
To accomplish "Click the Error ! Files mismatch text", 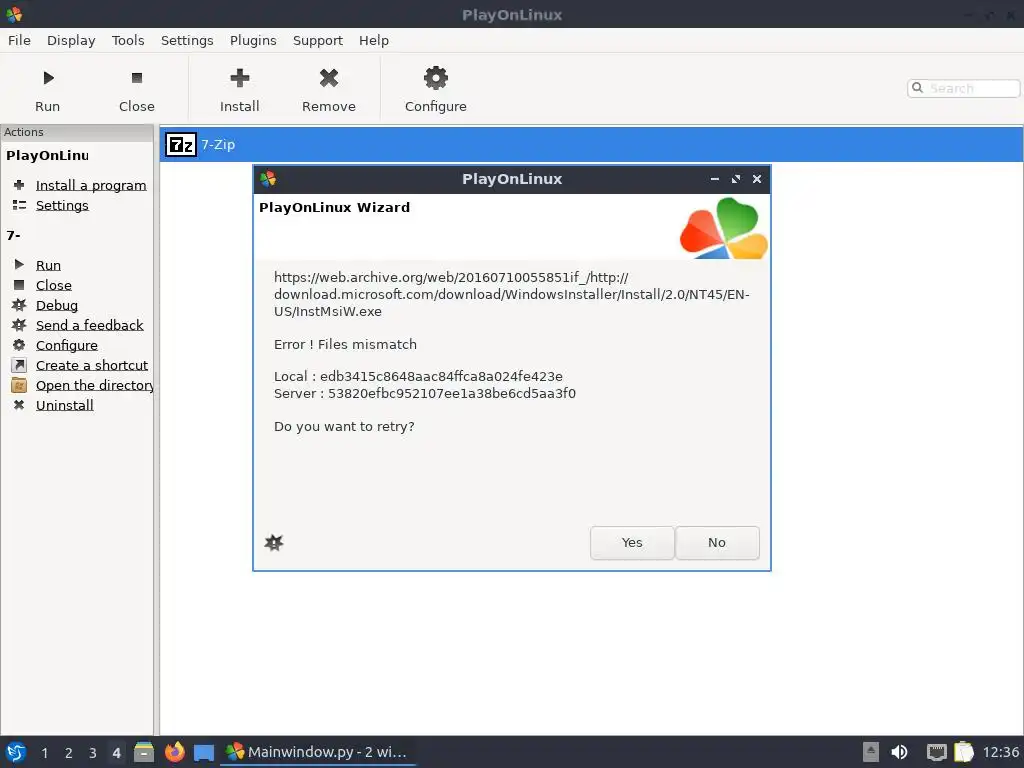I will tap(345, 344).
